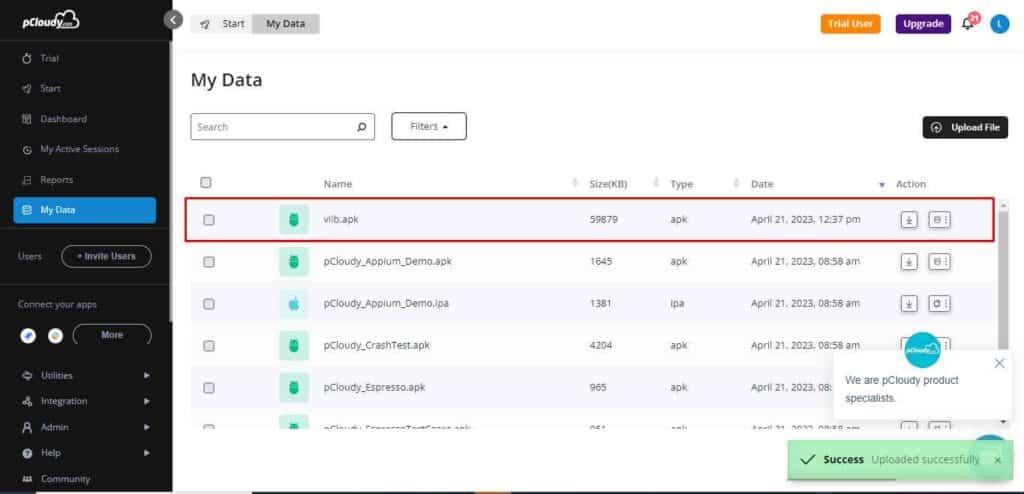Open the notifications bell

[968, 24]
